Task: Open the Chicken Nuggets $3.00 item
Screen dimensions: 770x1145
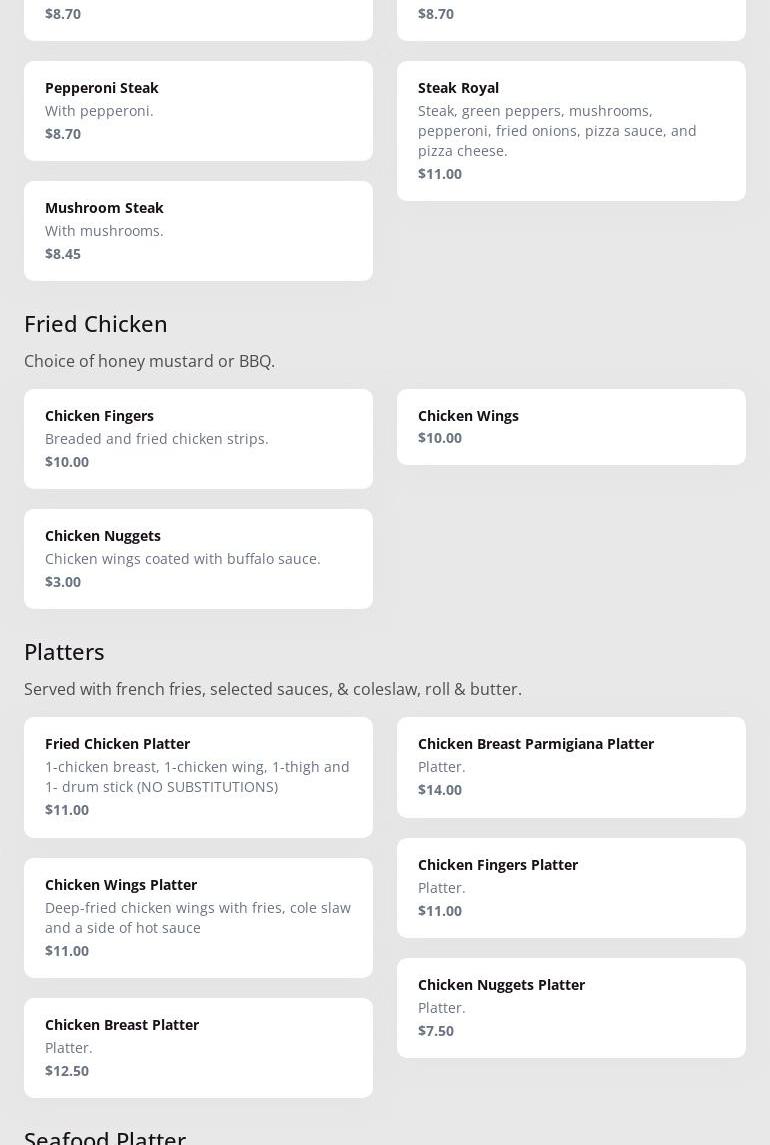Action: [198, 558]
